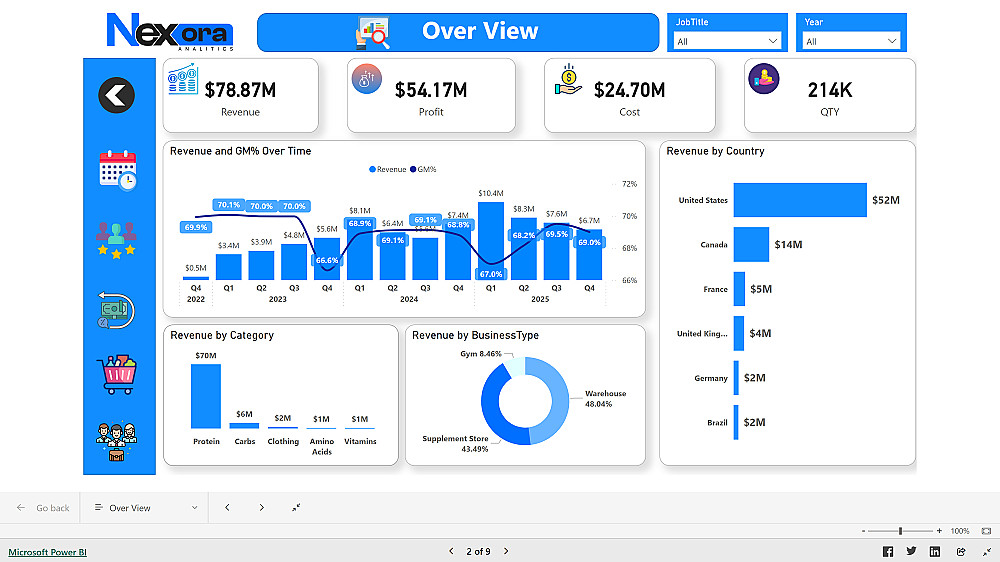Image resolution: width=1000 pixels, height=562 pixels.
Task: Share report via Twitter icon
Action: [x=911, y=551]
